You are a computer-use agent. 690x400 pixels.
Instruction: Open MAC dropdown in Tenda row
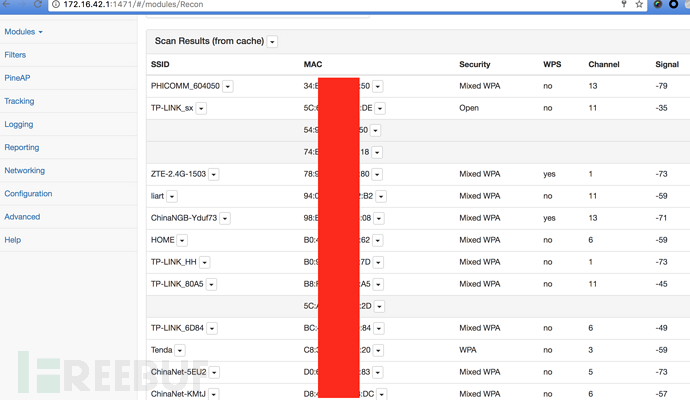[x=378, y=350]
